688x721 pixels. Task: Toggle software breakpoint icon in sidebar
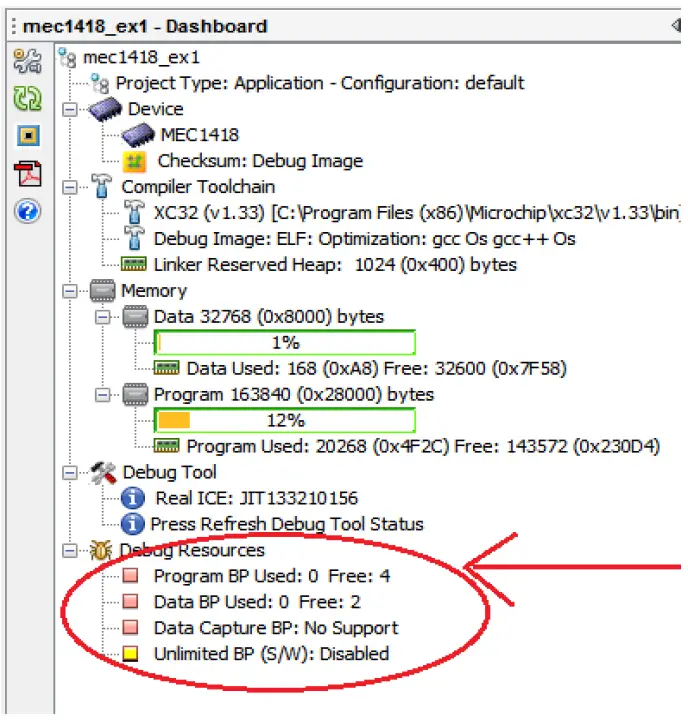(28, 136)
